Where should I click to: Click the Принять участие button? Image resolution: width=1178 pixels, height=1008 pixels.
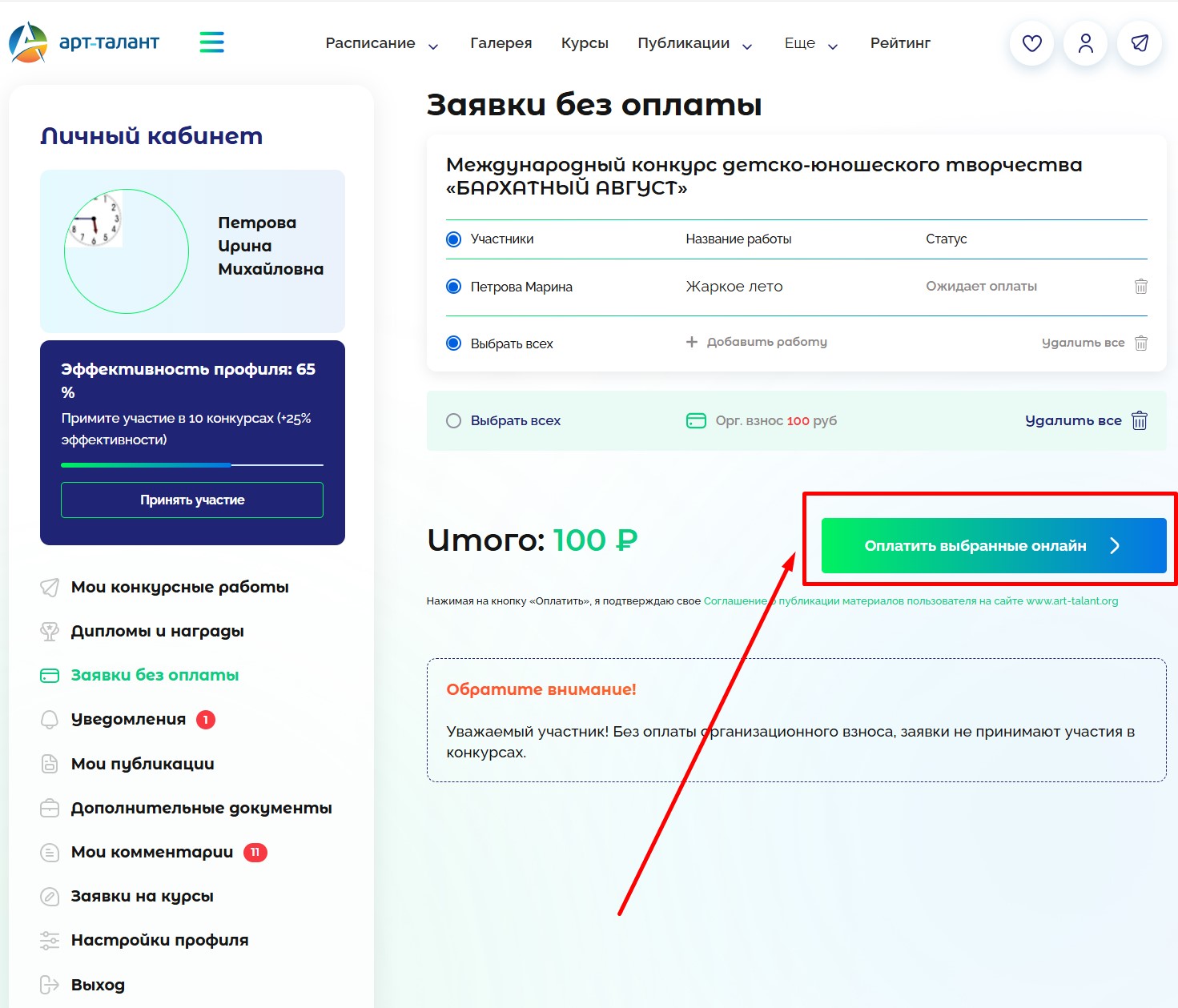192,500
